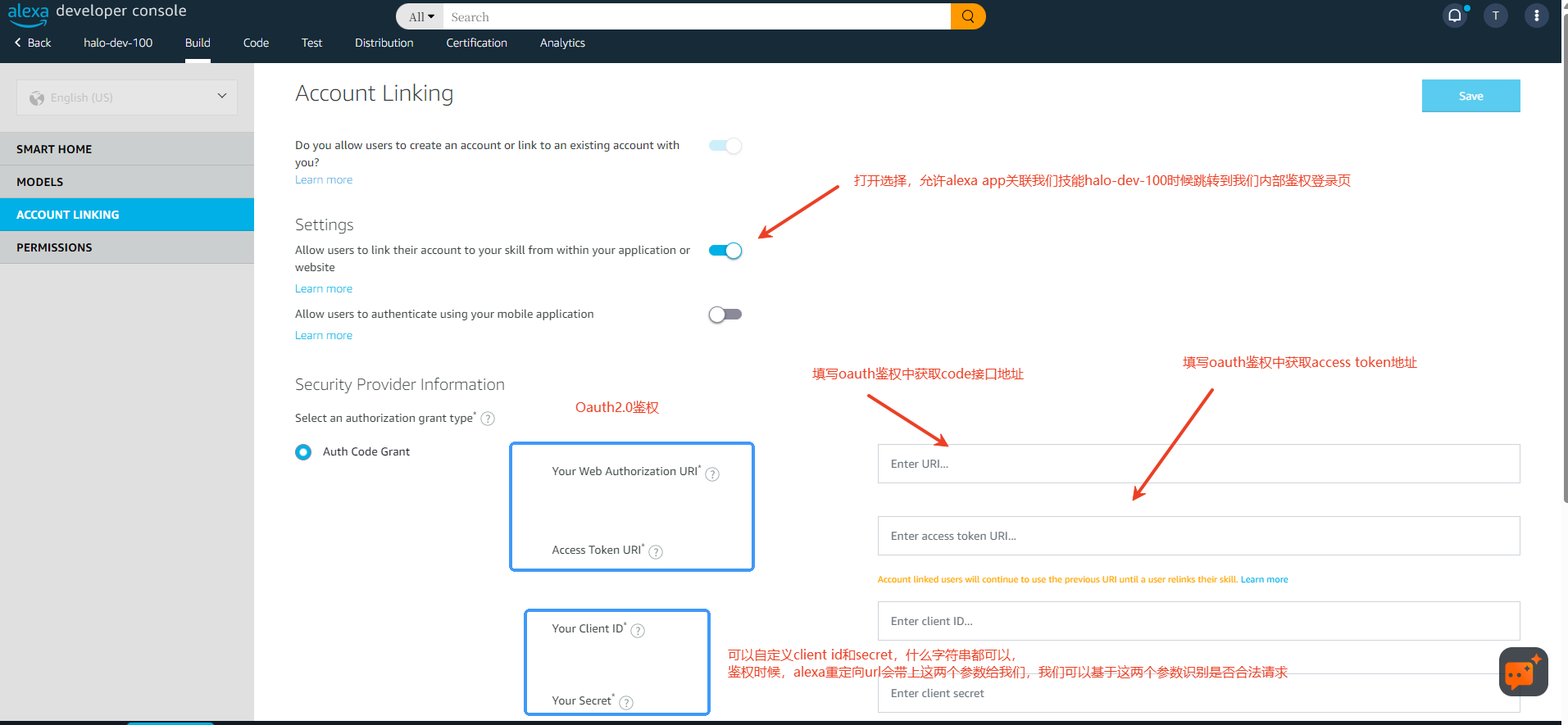Viewport: 1568px width, 725px height.
Task: Click the Enter client ID field
Action: [1198, 621]
